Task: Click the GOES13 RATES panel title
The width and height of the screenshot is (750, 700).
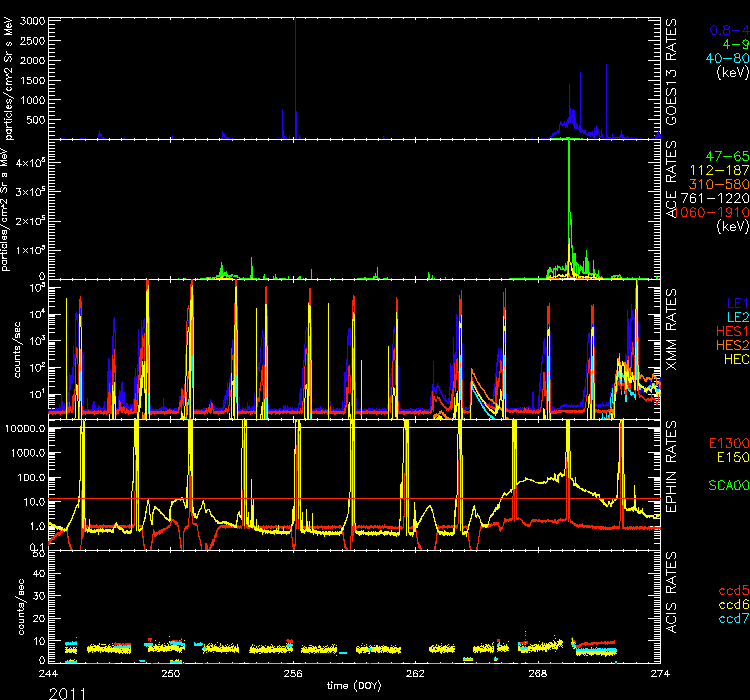Action: [x=672, y=75]
